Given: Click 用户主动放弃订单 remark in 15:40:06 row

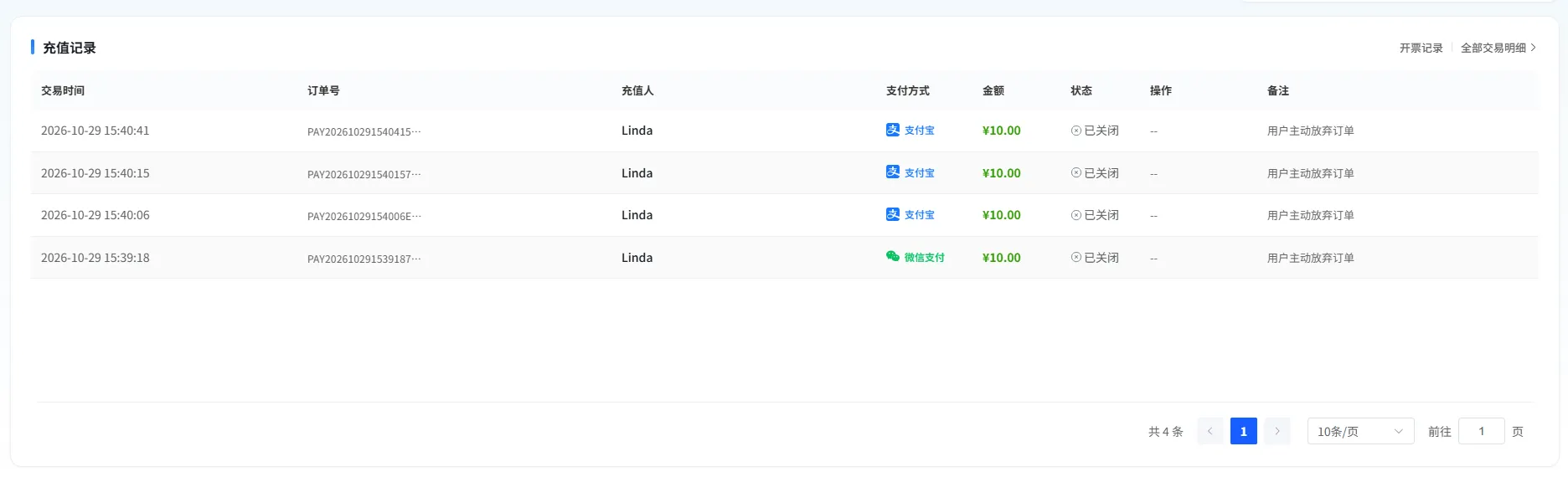Looking at the screenshot, I should pos(1311,215).
